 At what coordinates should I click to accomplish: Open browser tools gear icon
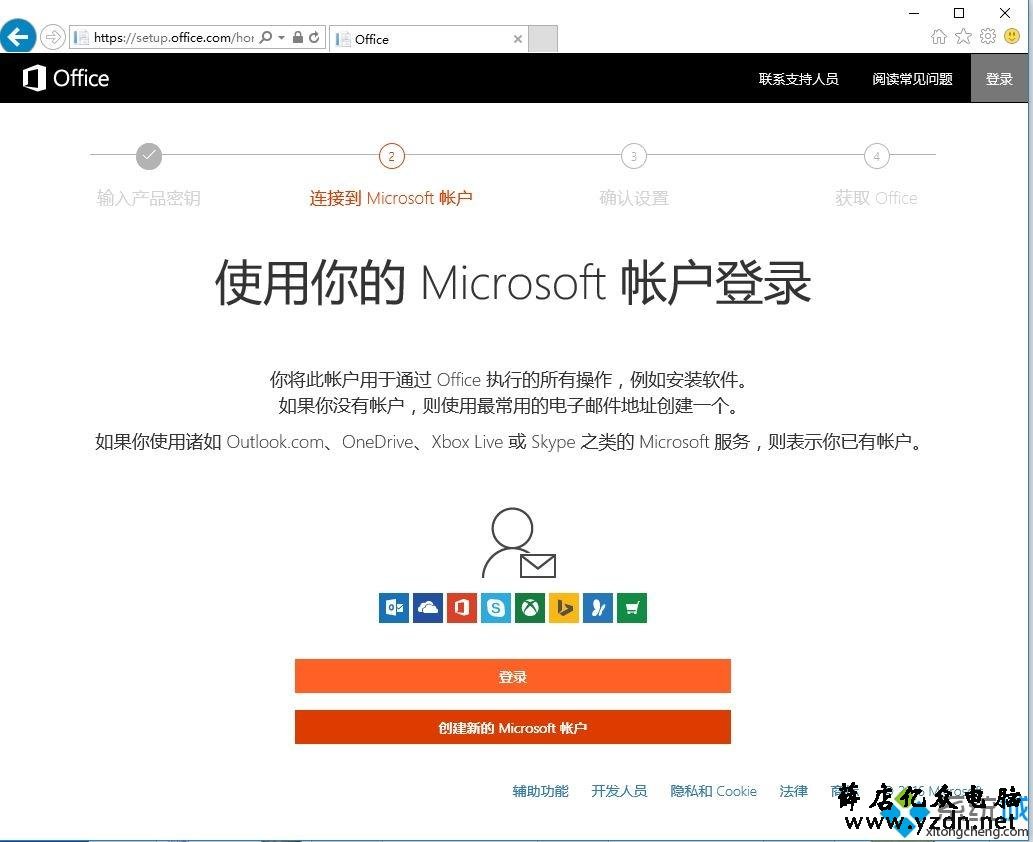click(988, 36)
